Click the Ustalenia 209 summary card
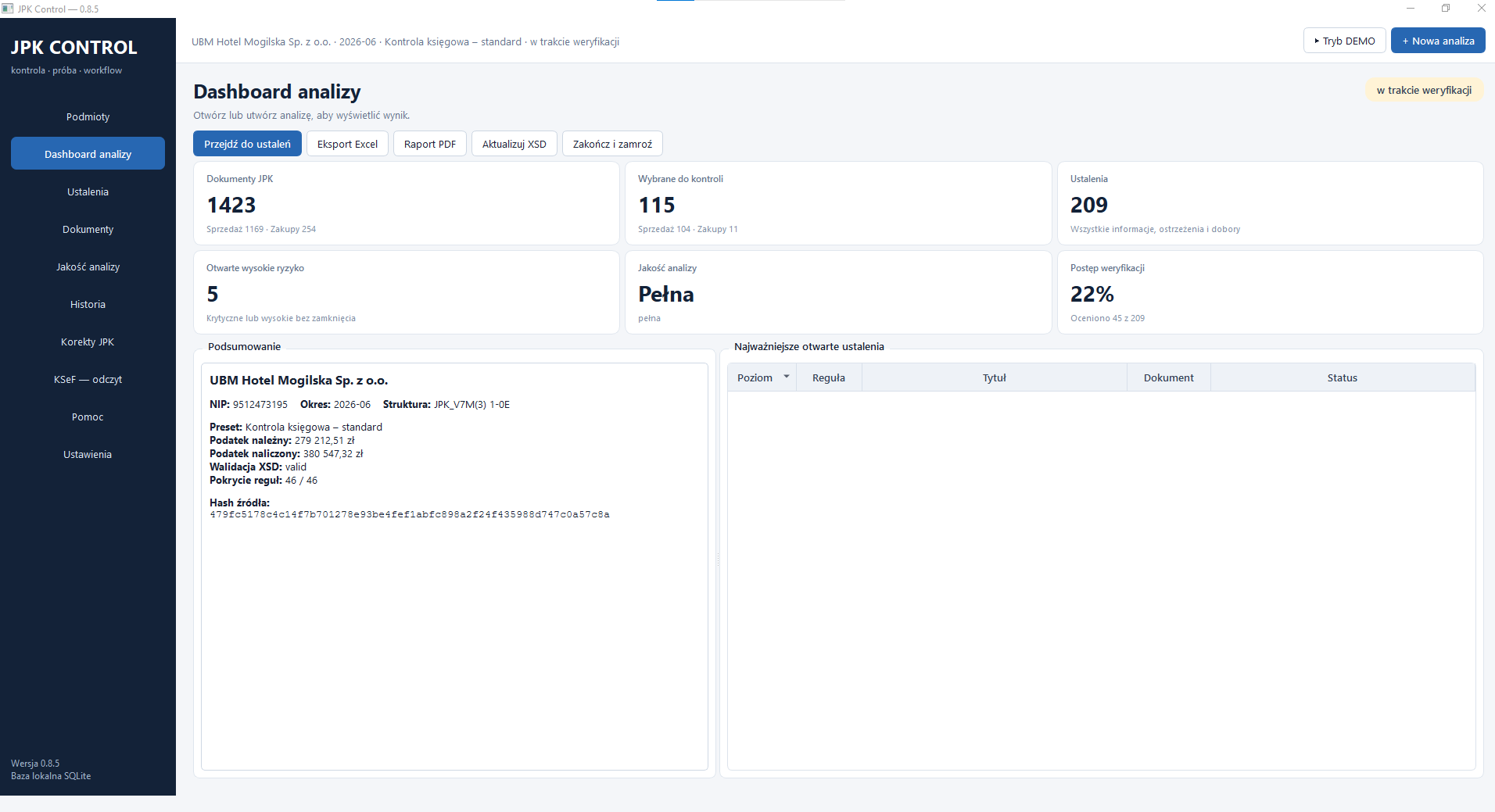Screen dimensions: 1495x812 click(1271, 203)
